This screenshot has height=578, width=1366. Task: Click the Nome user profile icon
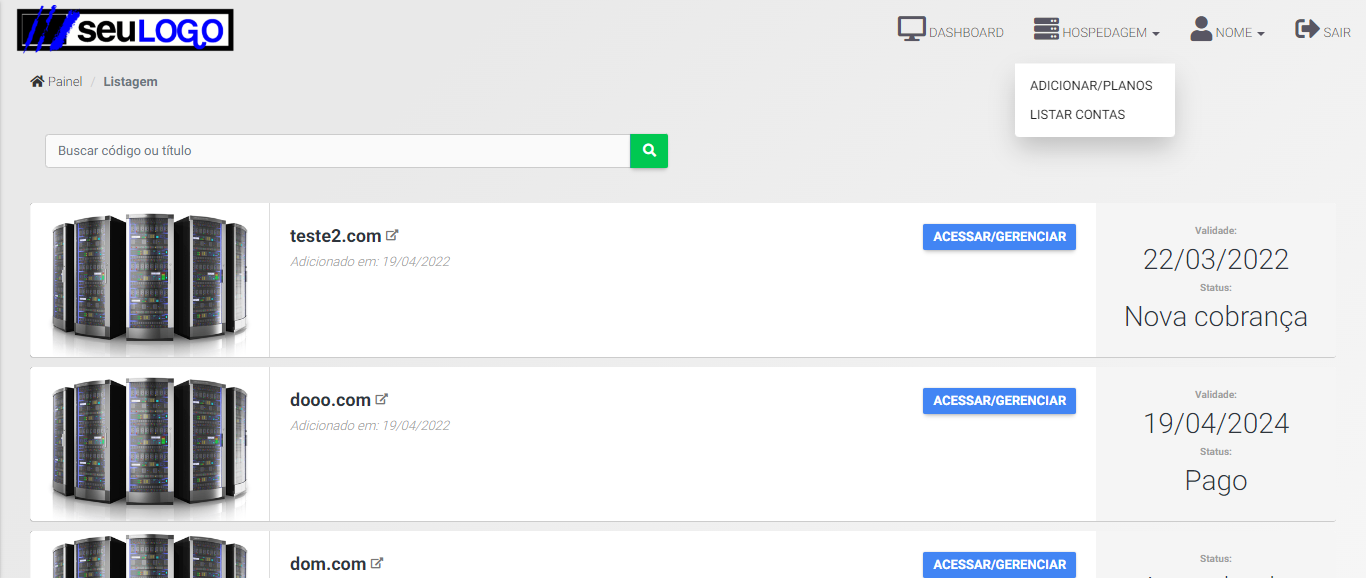1201,30
